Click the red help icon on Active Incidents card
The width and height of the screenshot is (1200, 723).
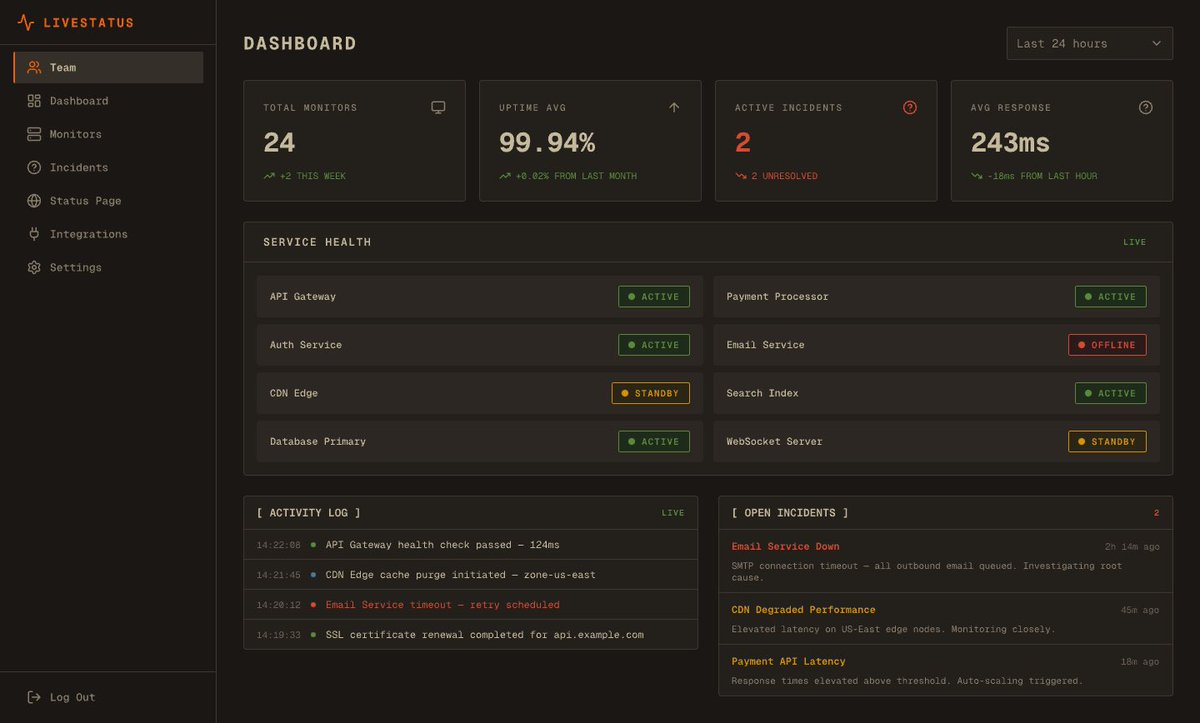click(910, 107)
